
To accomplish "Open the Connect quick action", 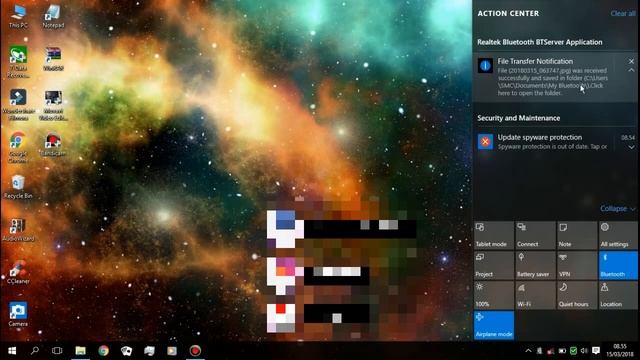I will (x=535, y=235).
